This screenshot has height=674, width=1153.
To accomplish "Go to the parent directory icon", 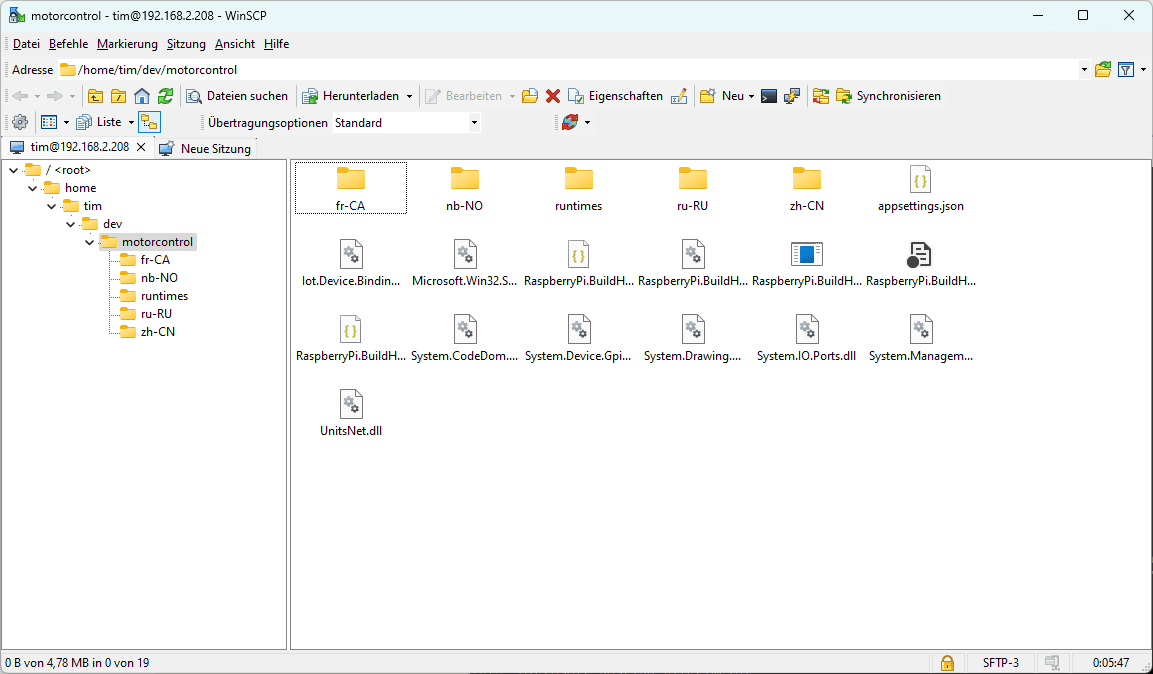I will 96,96.
